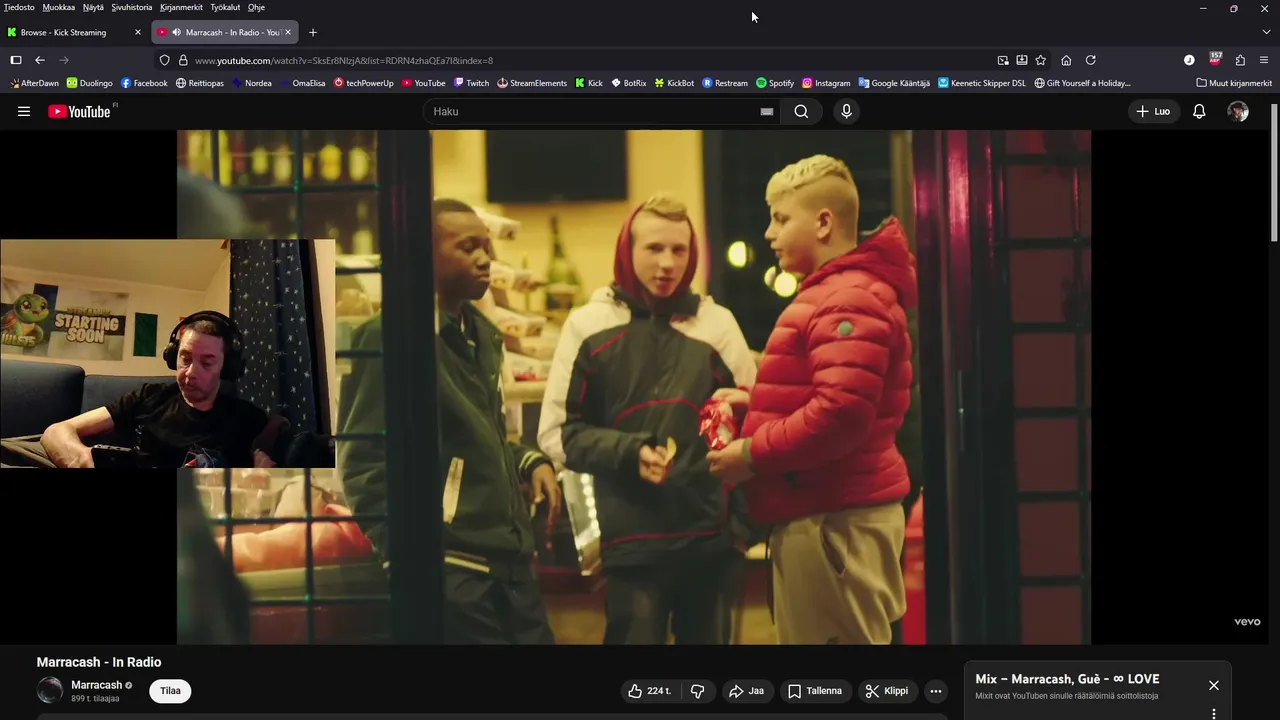The image size is (1280, 720).
Task: Open the Työkalut menu
Action: point(225,7)
